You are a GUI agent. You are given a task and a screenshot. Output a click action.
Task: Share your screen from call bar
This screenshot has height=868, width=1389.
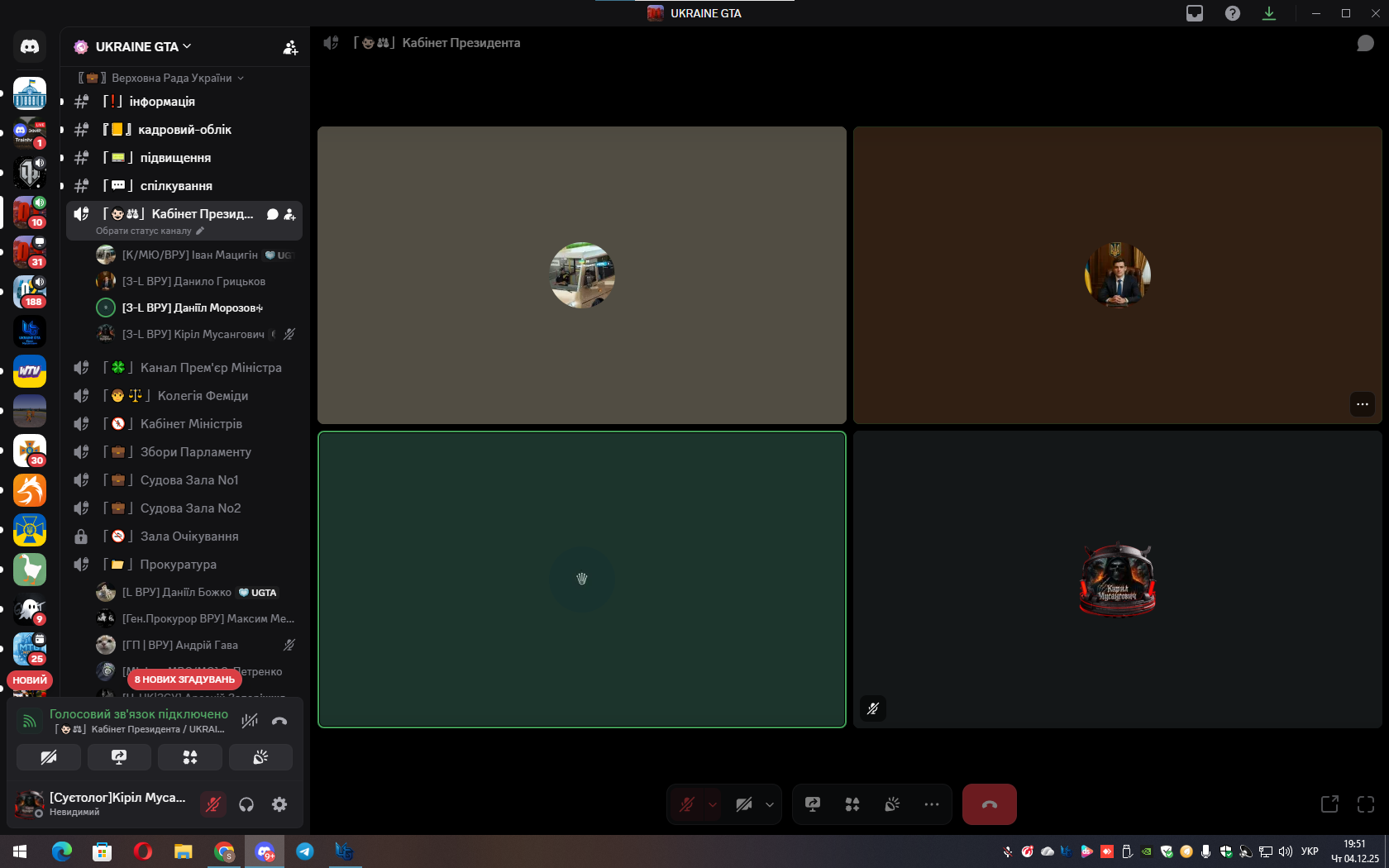click(x=813, y=804)
